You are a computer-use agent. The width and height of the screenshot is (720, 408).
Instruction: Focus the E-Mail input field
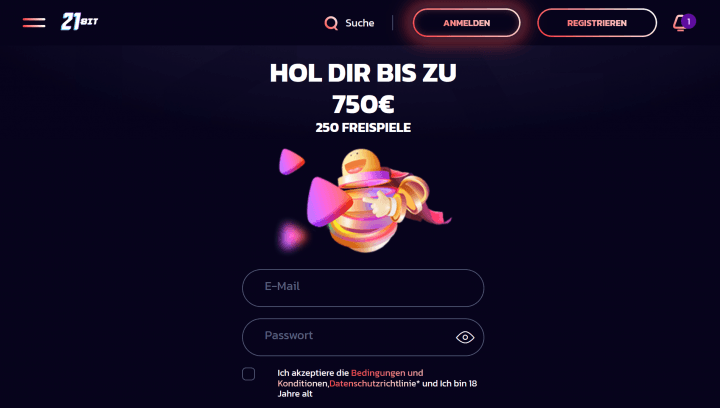point(363,288)
